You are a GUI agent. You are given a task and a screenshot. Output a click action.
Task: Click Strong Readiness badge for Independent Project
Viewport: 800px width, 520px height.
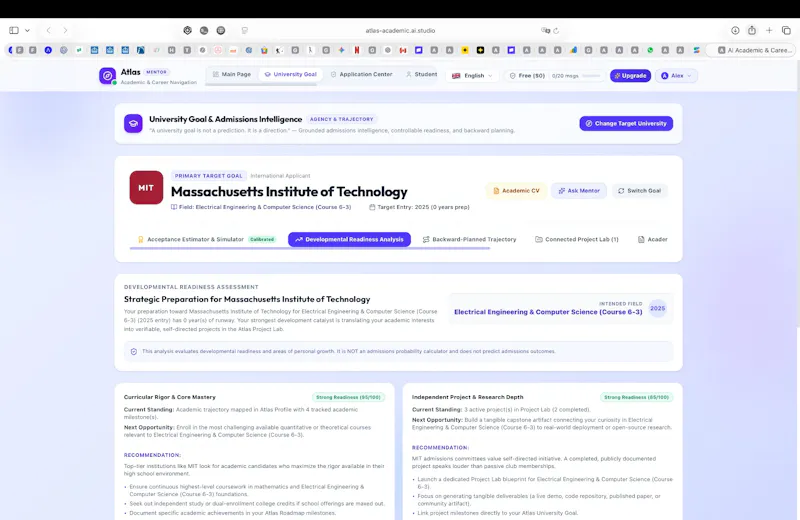tap(636, 397)
